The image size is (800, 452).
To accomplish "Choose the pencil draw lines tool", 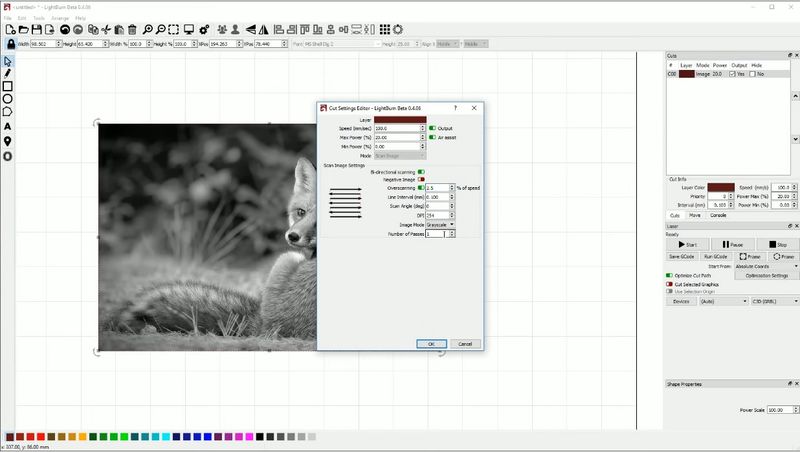I will (8, 73).
